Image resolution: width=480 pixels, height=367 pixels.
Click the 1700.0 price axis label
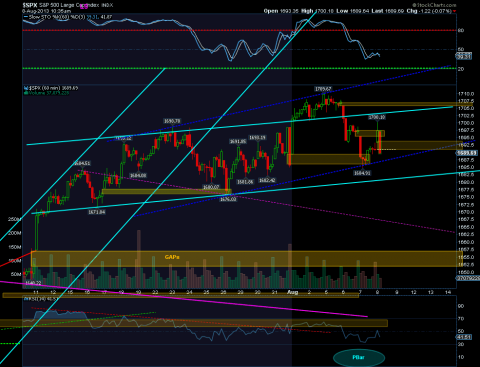click(x=466, y=123)
